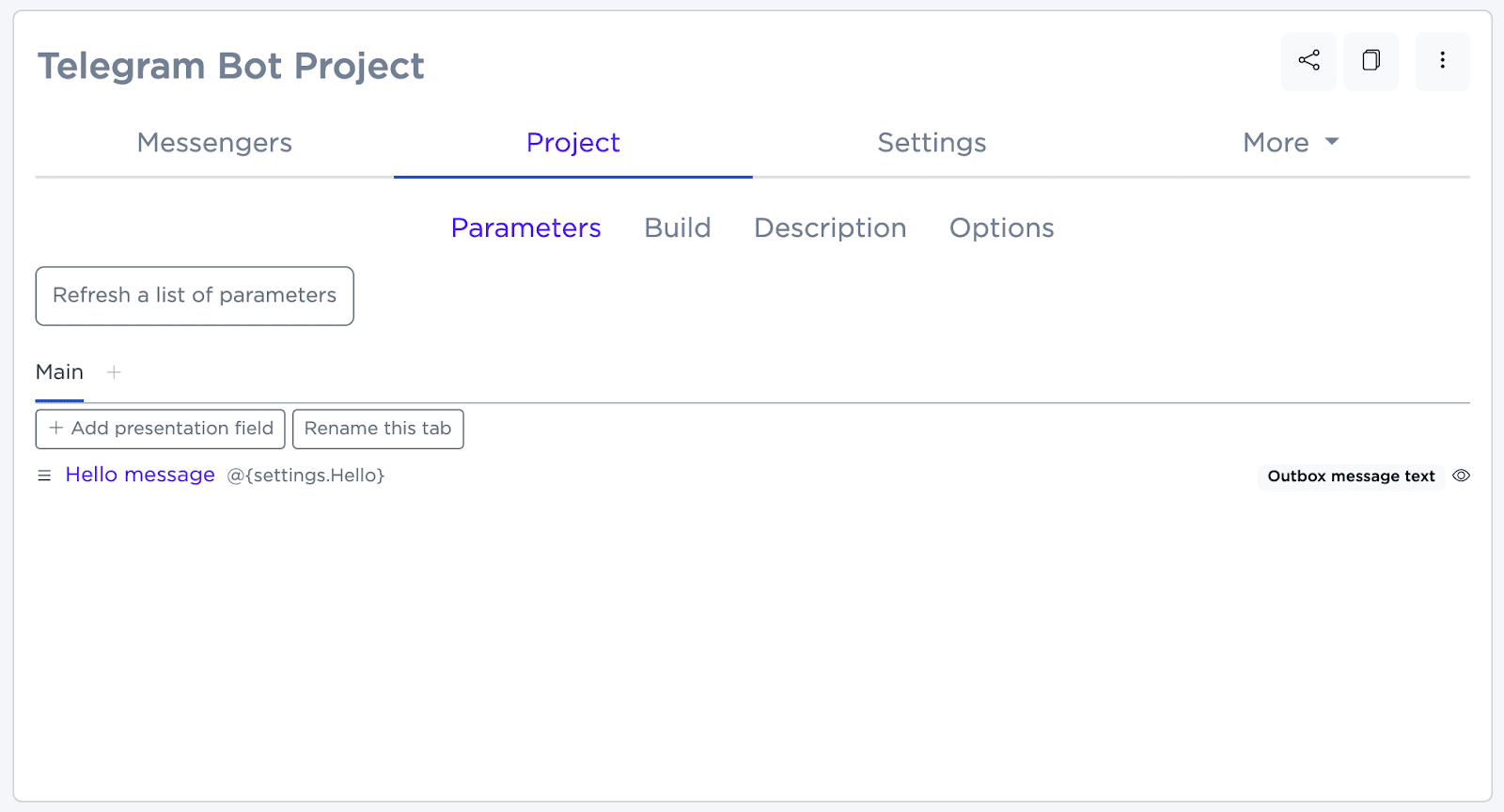Open the Settings tab

[932, 143]
